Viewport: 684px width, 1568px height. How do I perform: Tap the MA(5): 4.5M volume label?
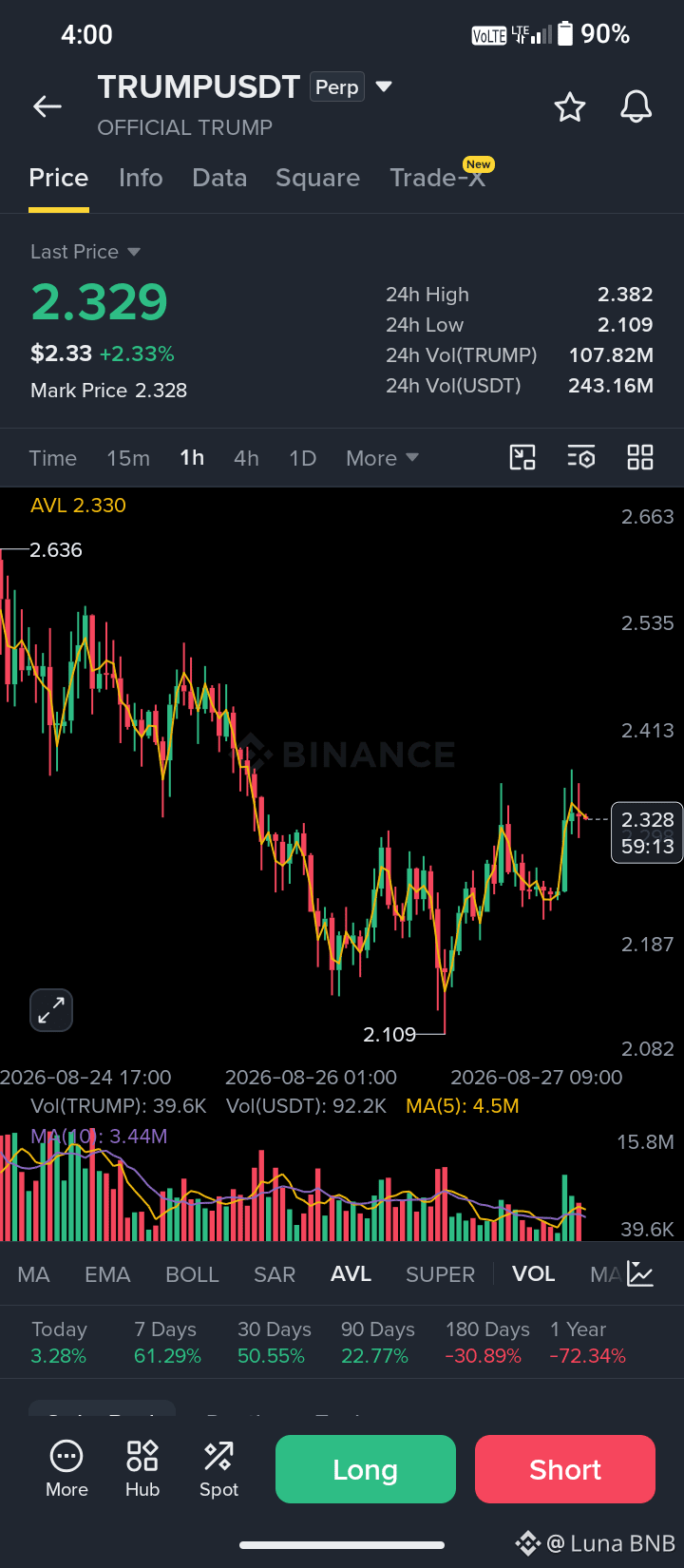coord(463,1106)
